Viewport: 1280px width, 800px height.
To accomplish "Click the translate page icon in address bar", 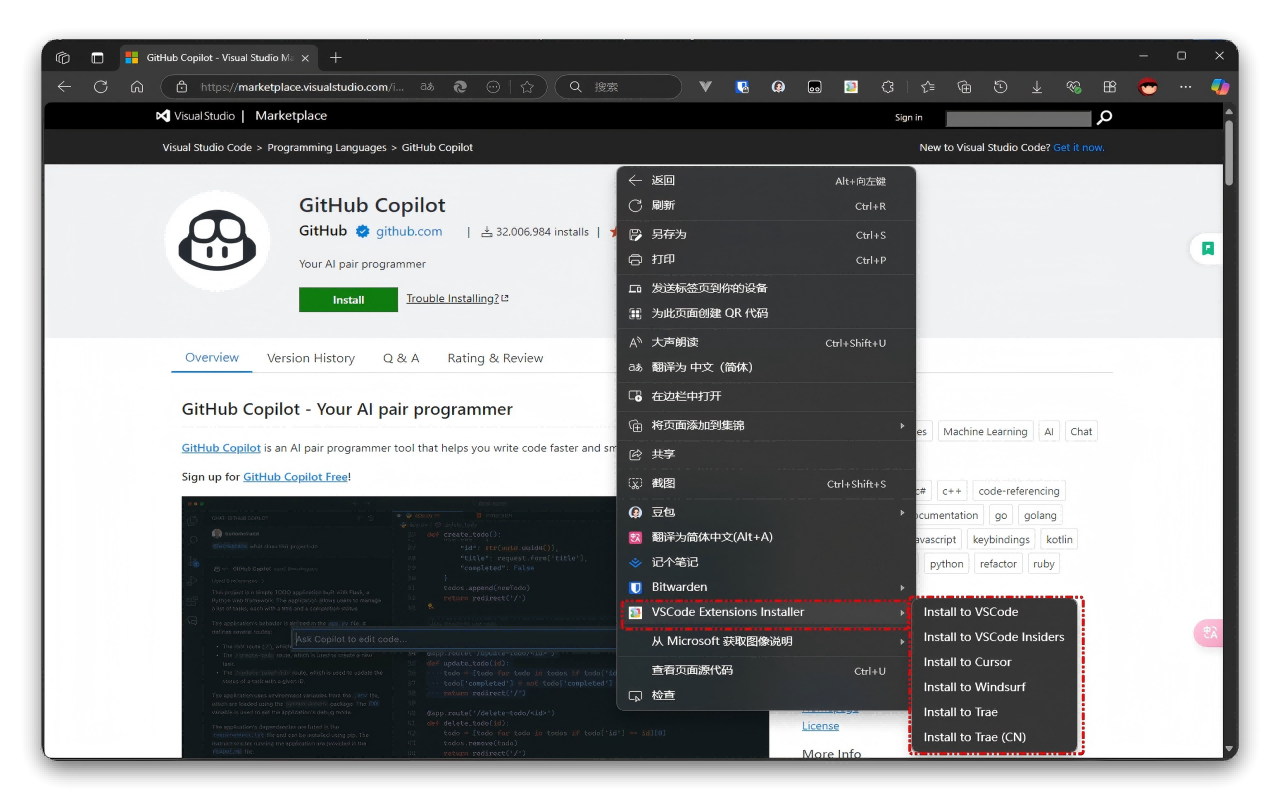I will pyautogui.click(x=427, y=87).
